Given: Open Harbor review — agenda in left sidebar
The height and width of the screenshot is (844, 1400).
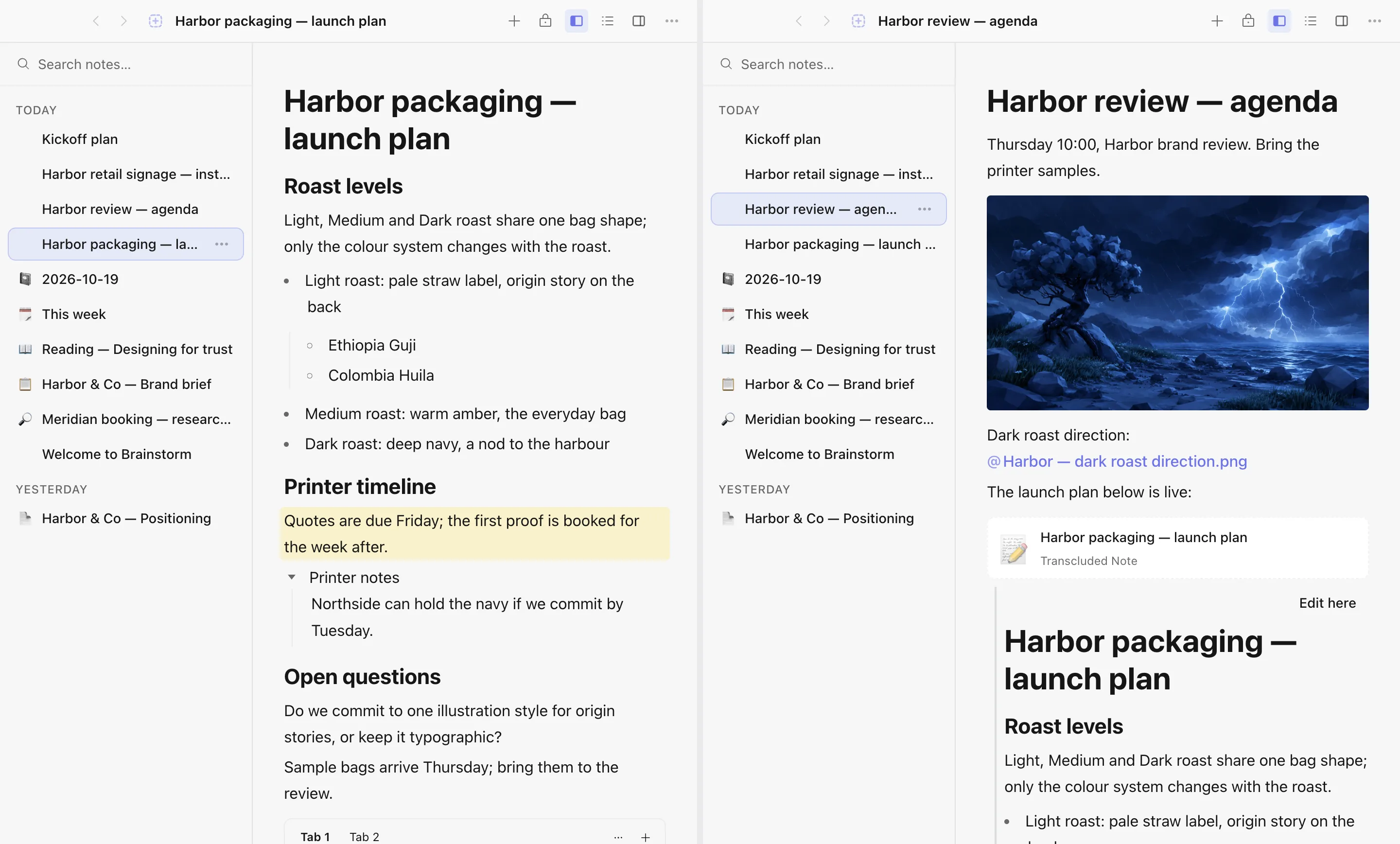Looking at the screenshot, I should coord(125,209).
